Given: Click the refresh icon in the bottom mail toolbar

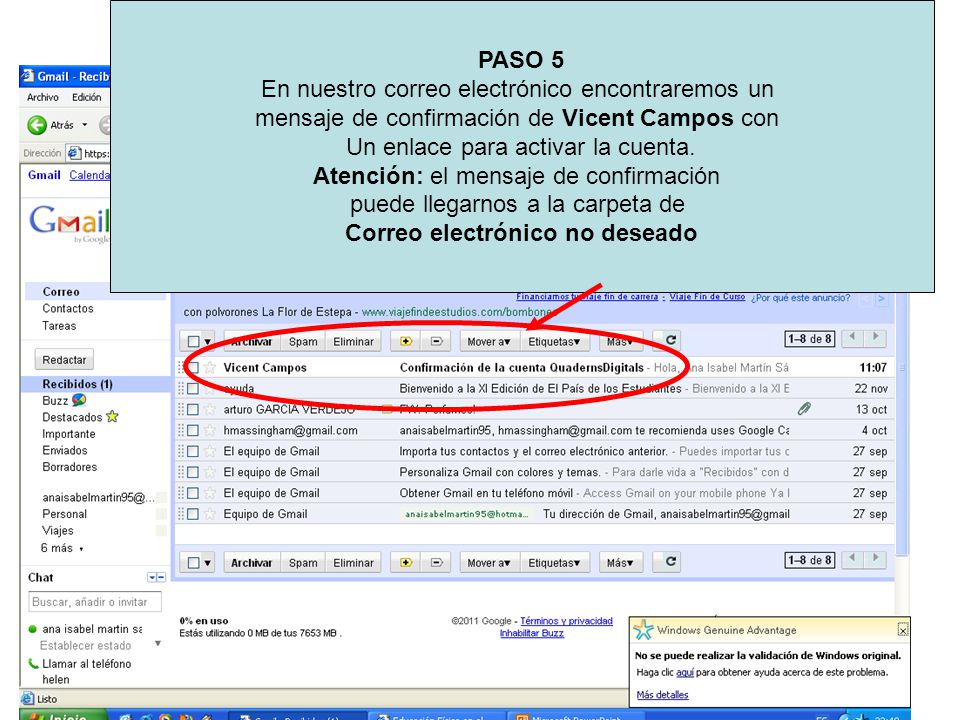Looking at the screenshot, I should (x=670, y=561).
